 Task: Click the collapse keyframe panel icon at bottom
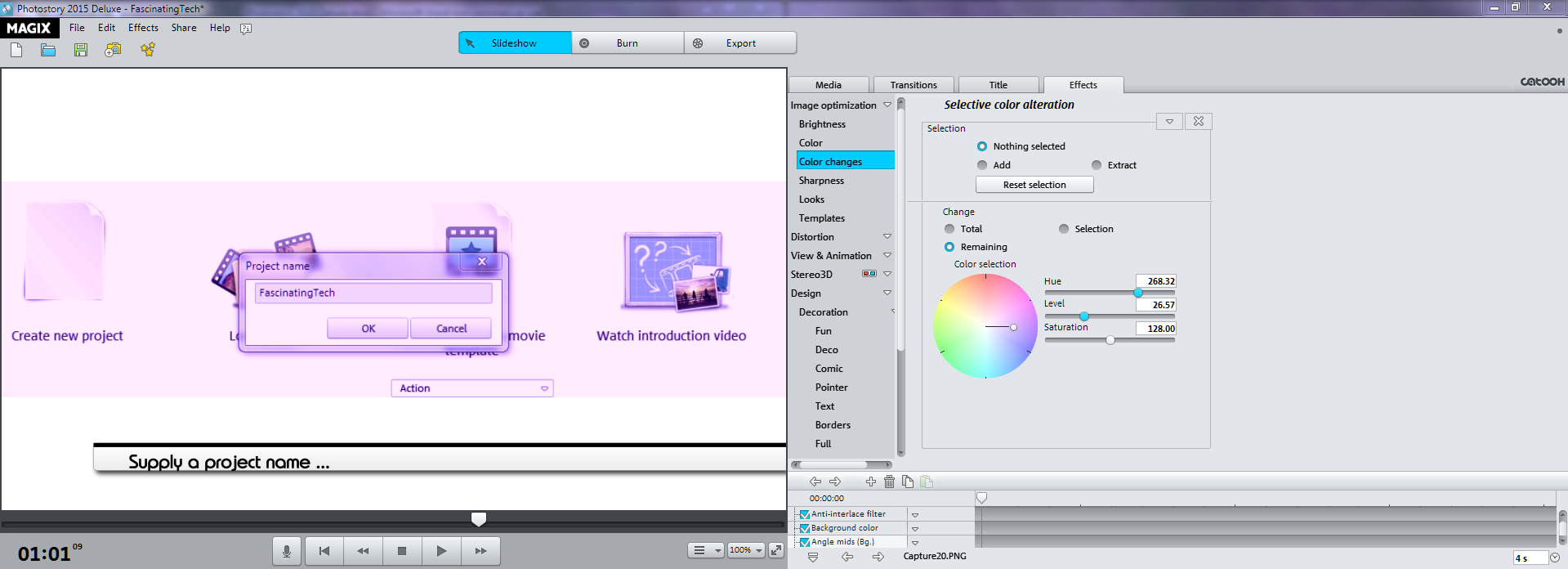pyautogui.click(x=813, y=557)
